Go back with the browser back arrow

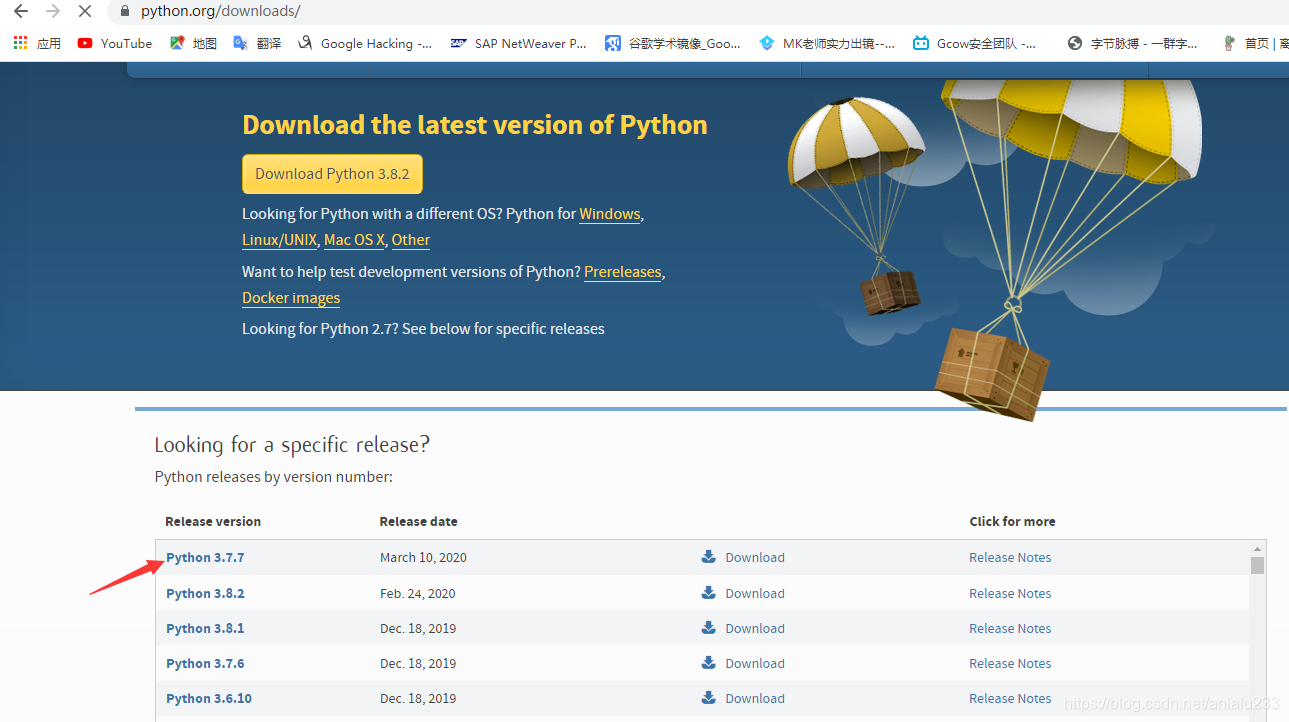click(x=21, y=12)
